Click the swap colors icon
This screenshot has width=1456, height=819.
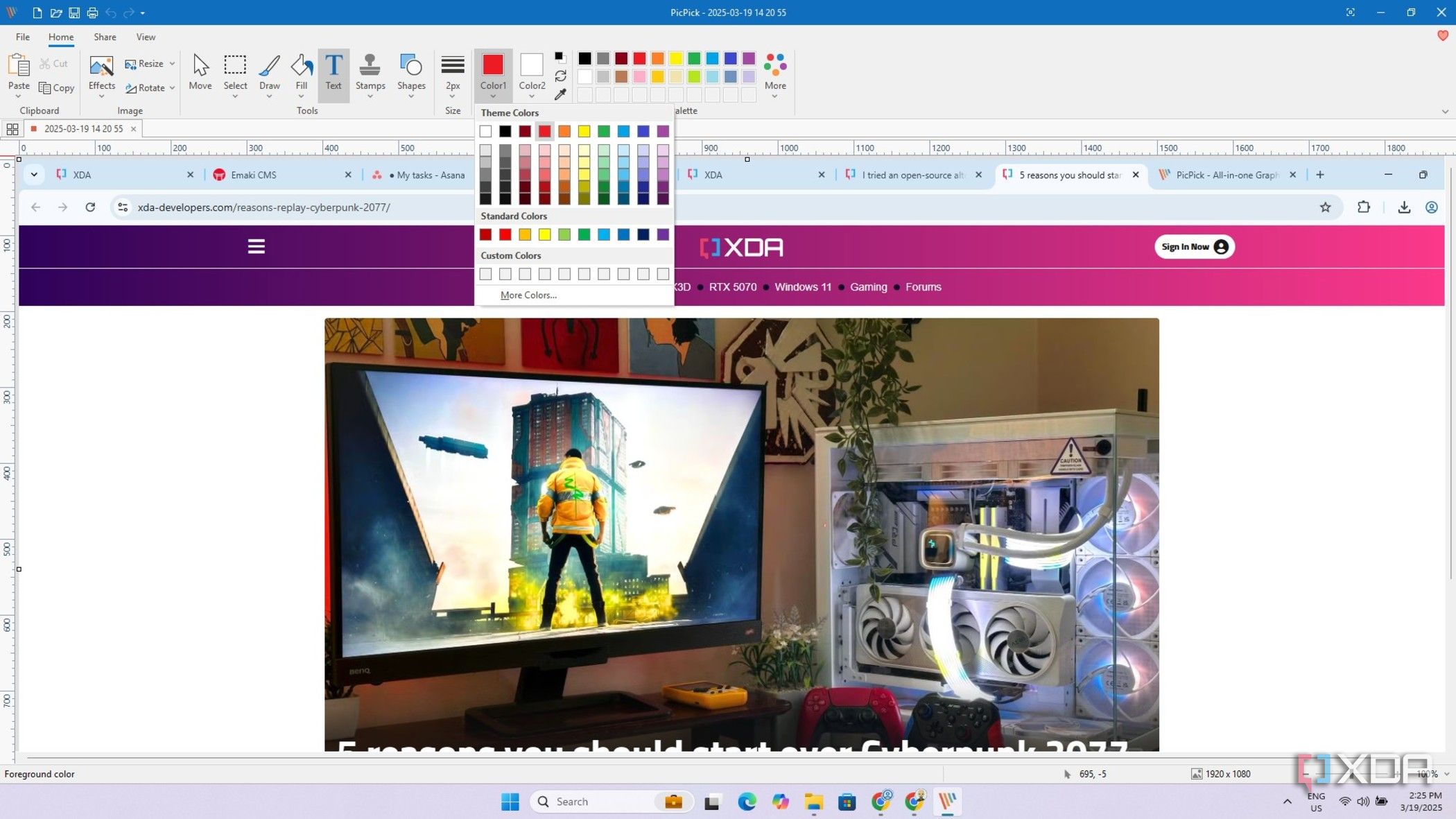coord(560,76)
